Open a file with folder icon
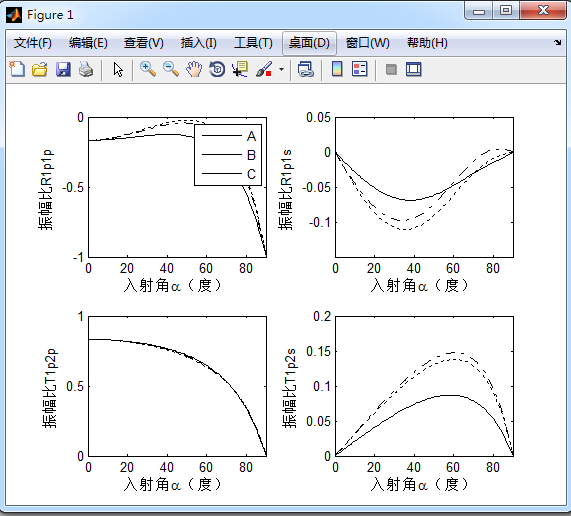 pyautogui.click(x=40, y=69)
